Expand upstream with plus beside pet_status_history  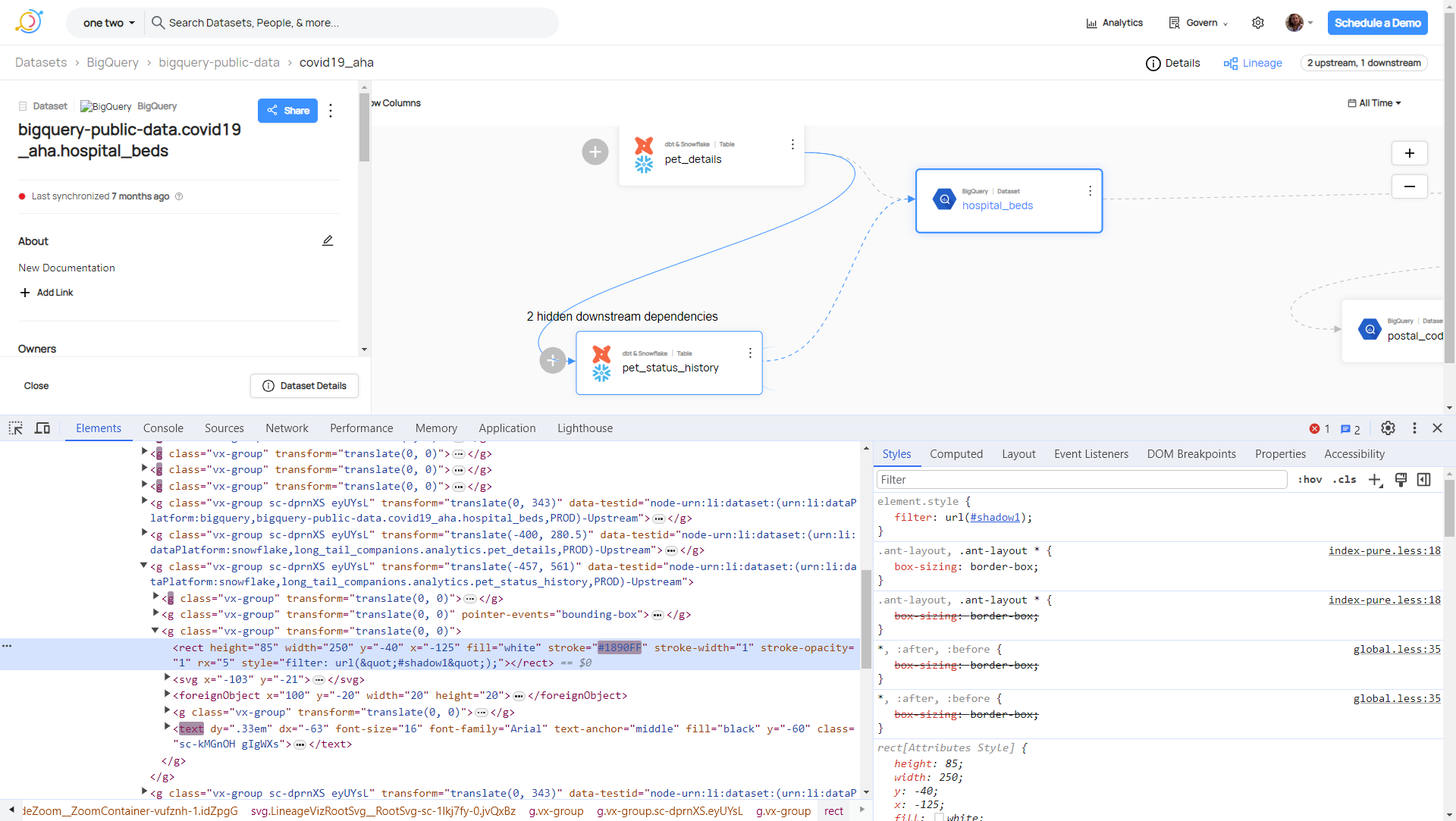pos(553,361)
